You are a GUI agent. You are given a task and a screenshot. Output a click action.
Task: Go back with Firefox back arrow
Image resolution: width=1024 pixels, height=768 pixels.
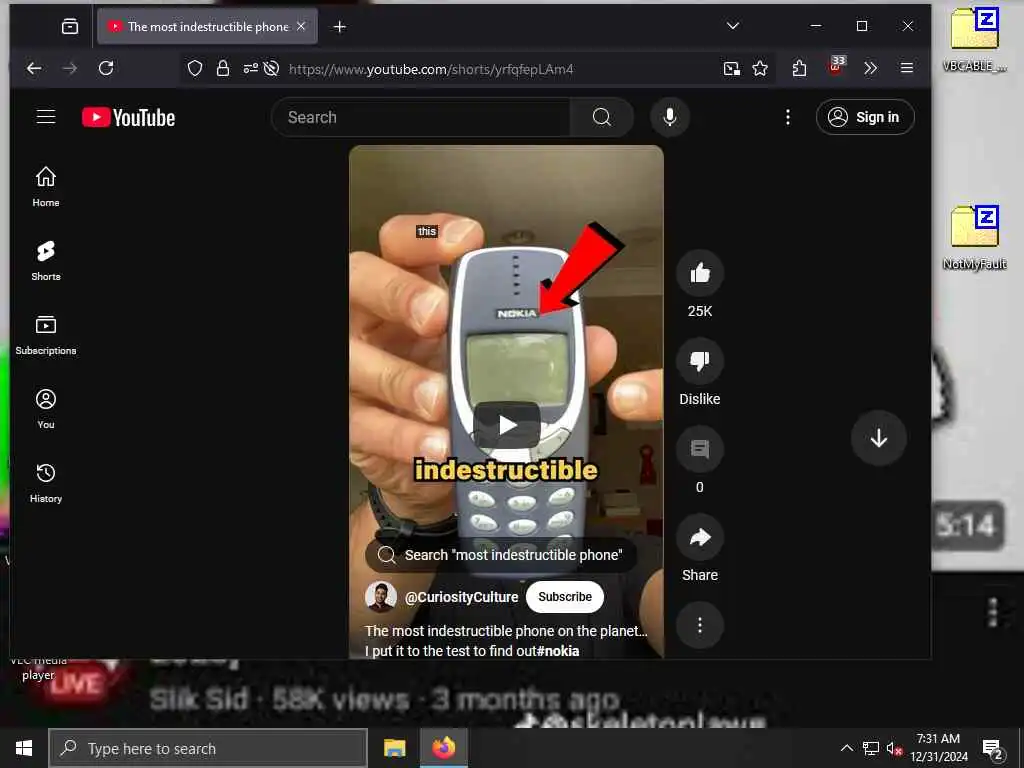(x=34, y=68)
